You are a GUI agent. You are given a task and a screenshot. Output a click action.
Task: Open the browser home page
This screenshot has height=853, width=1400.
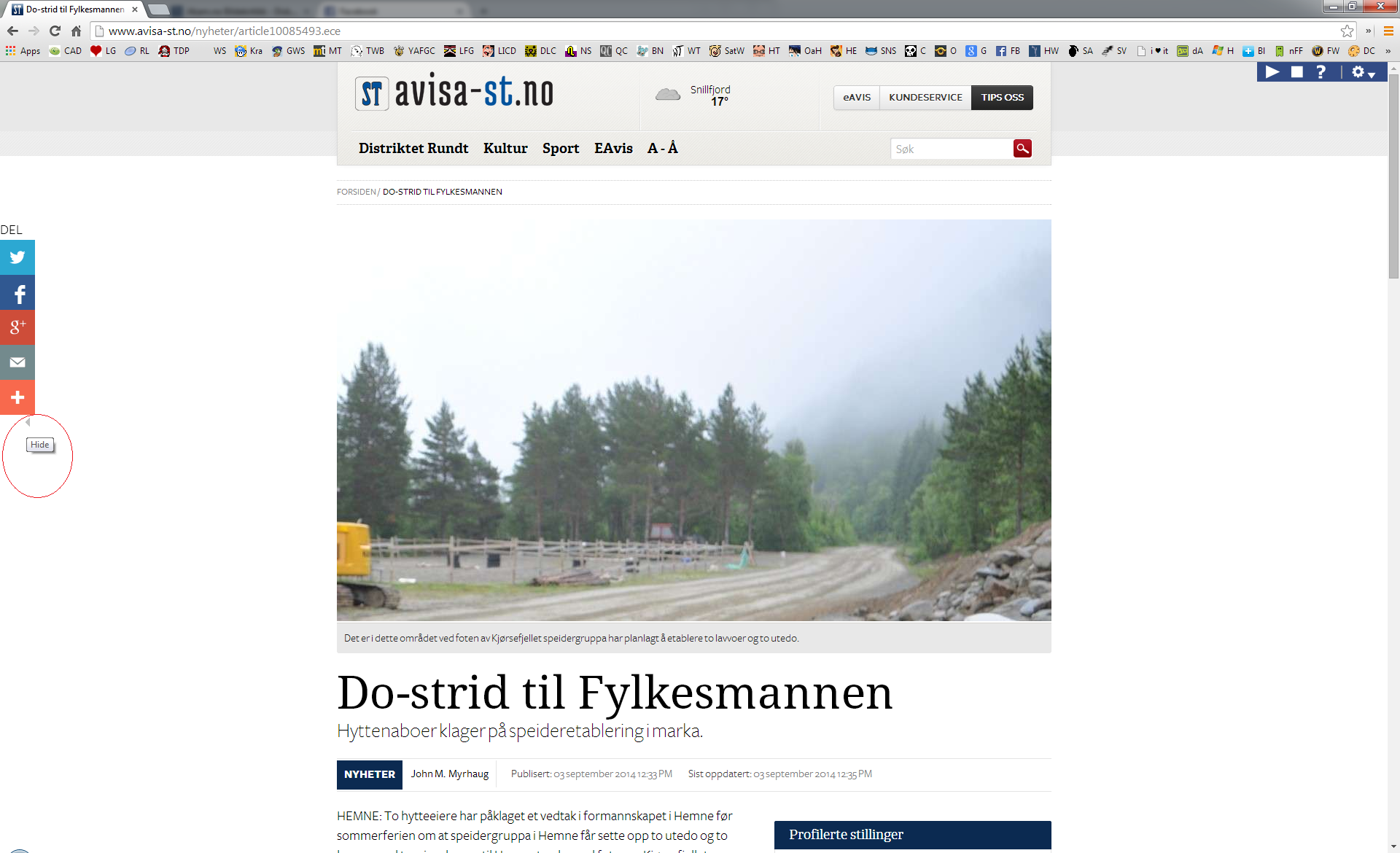76,31
